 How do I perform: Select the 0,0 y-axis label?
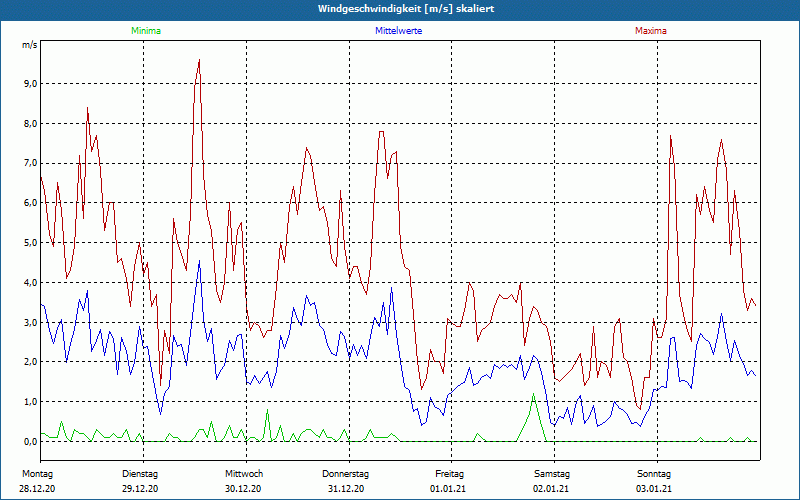coord(29,441)
